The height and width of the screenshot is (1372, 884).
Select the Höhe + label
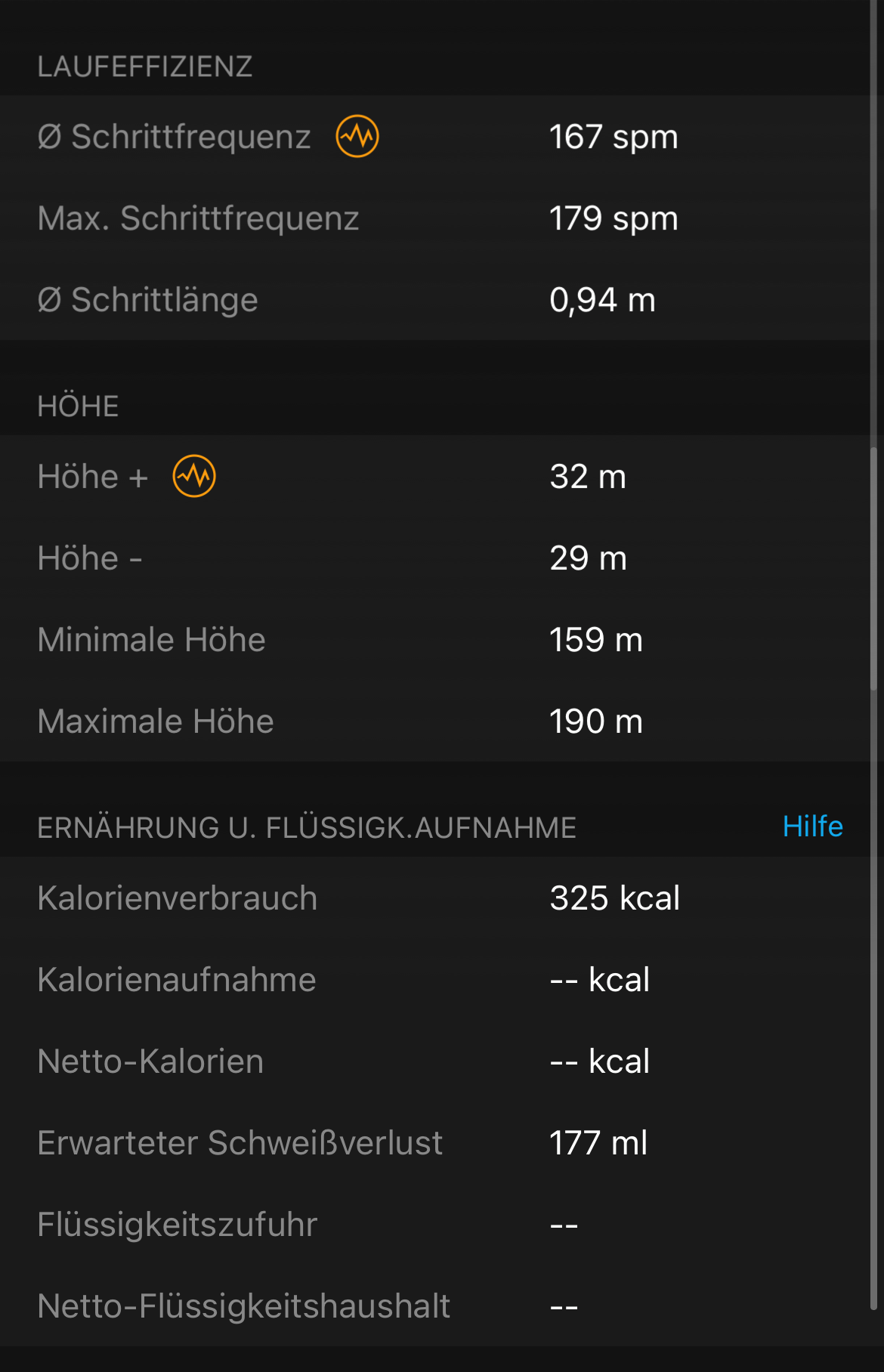tap(92, 477)
